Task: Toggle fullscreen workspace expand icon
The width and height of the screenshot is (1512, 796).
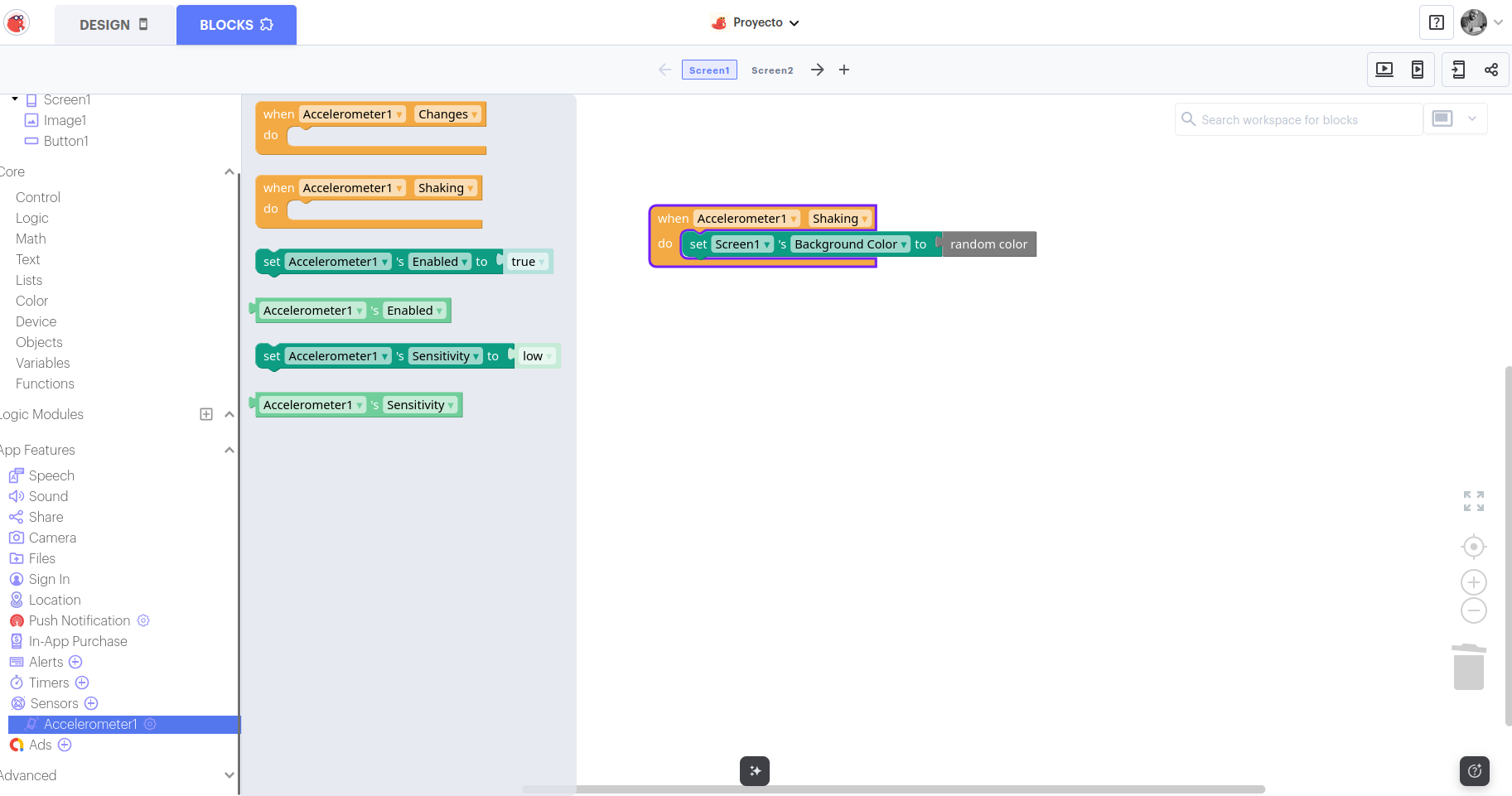Action: click(1473, 501)
